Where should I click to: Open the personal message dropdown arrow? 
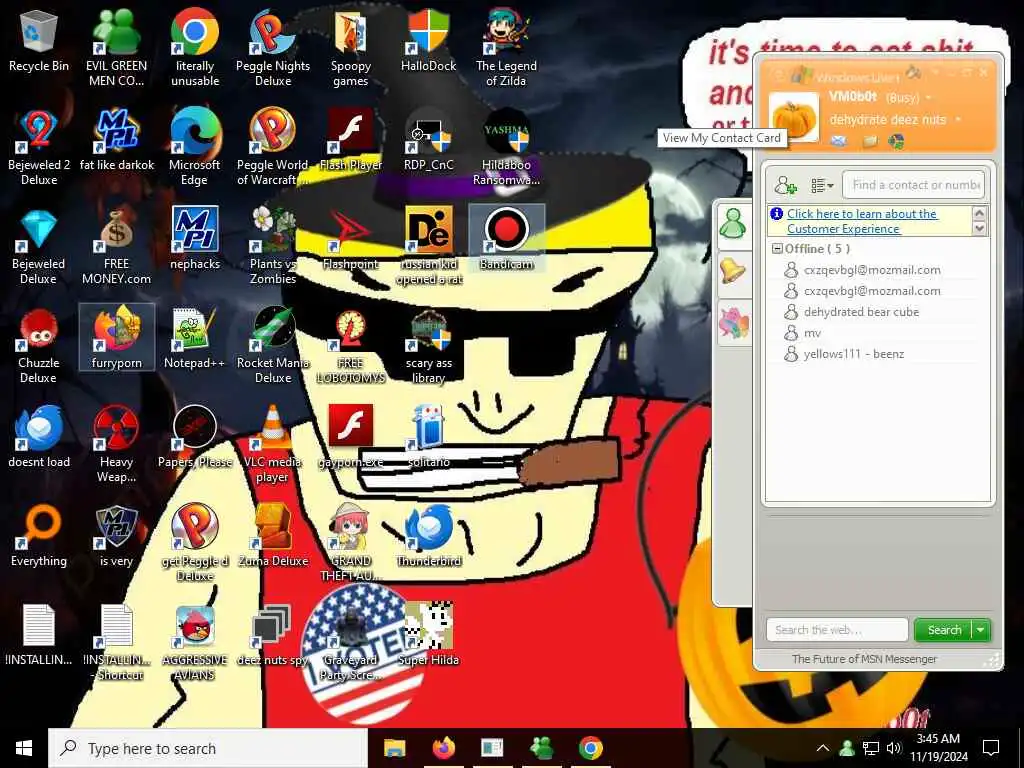pyautogui.click(x=958, y=120)
